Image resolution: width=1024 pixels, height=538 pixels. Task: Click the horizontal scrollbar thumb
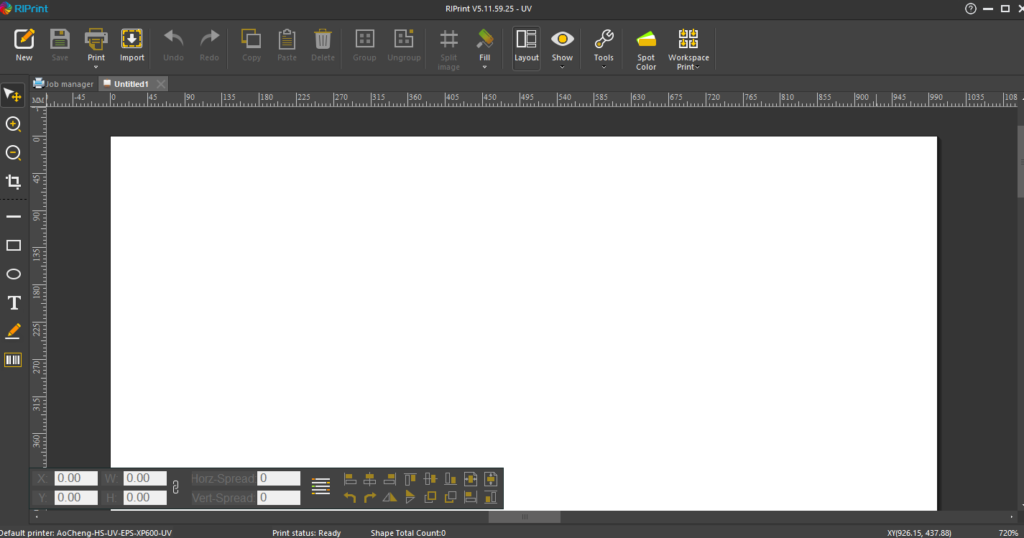coord(524,516)
